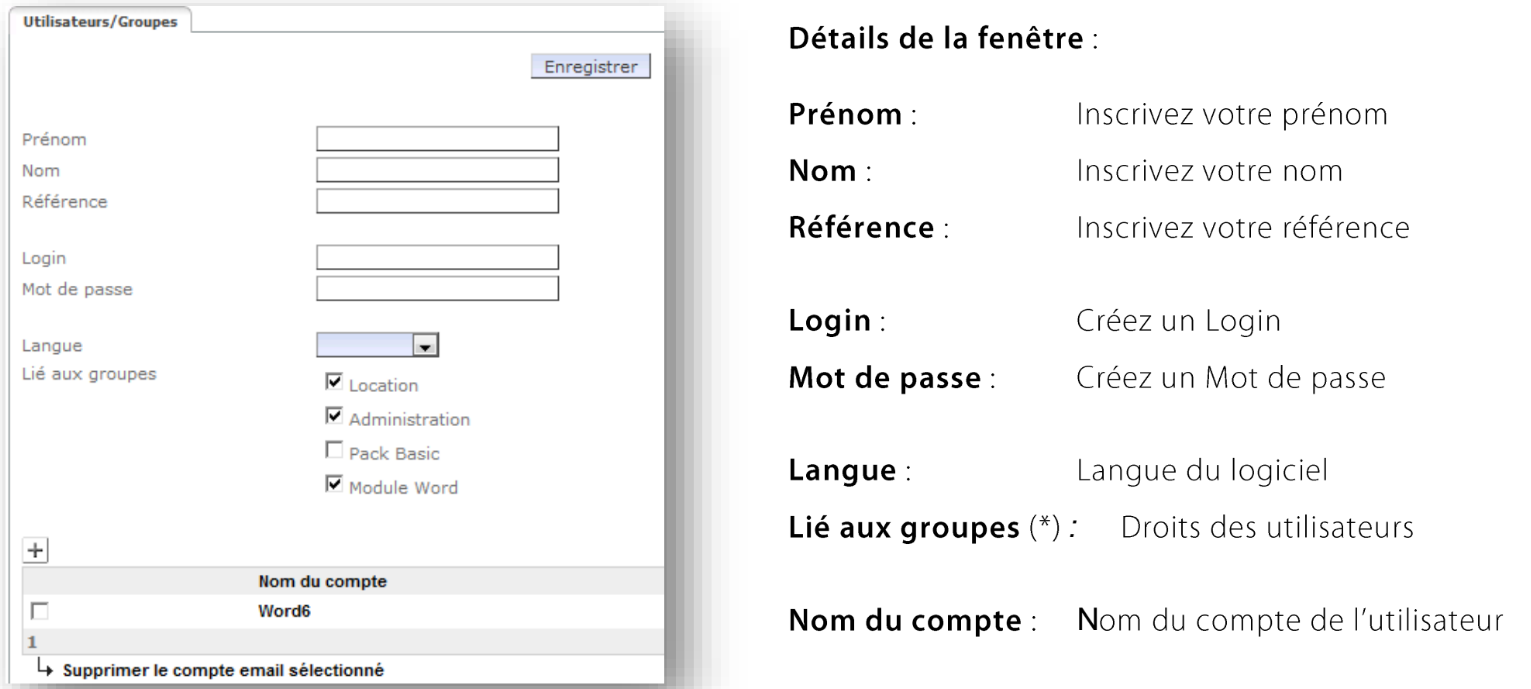Toggle the Module Word checkbox
1531x689 pixels.
tap(331, 487)
